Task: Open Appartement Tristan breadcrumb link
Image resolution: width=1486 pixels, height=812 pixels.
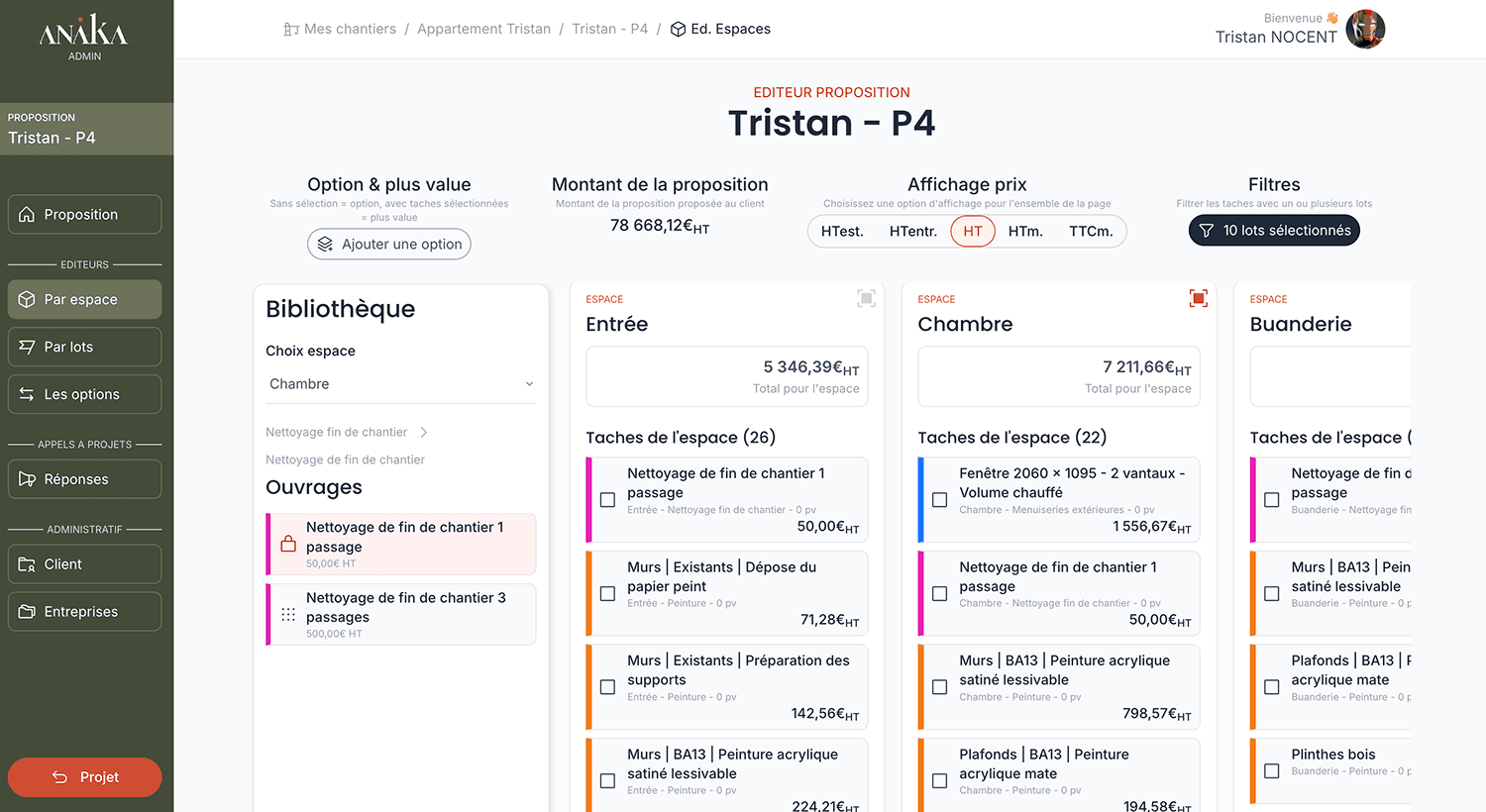Action: pos(483,29)
